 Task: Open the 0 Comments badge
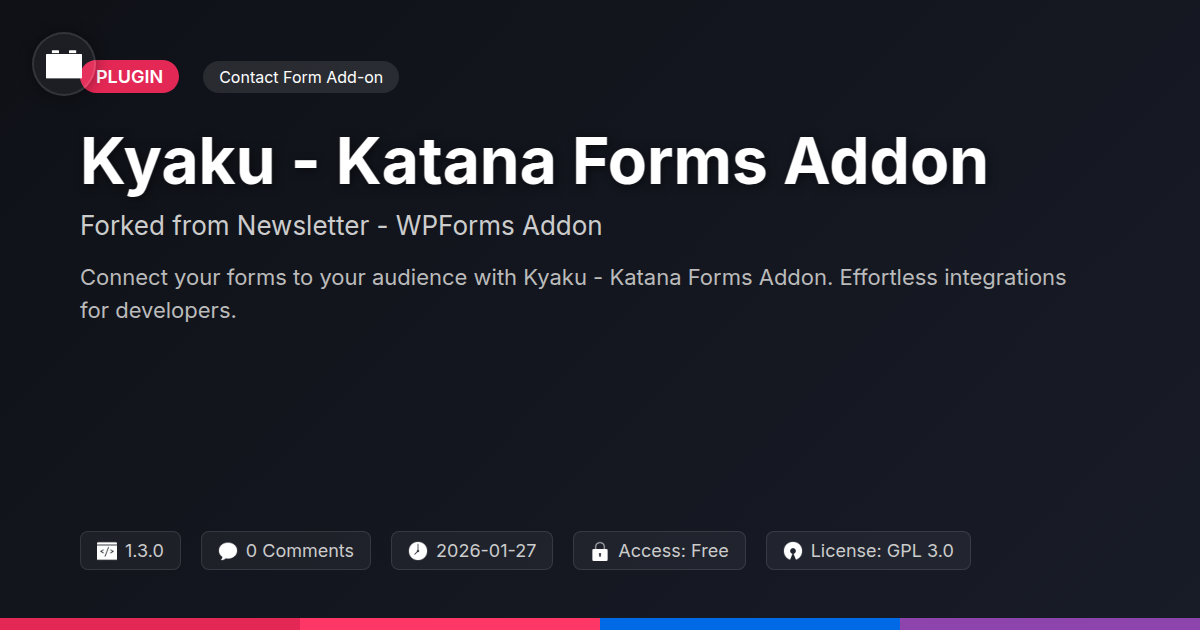[286, 551]
